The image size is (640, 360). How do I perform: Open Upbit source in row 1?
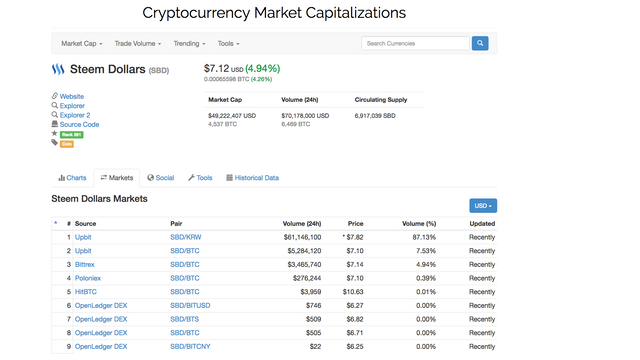83,237
